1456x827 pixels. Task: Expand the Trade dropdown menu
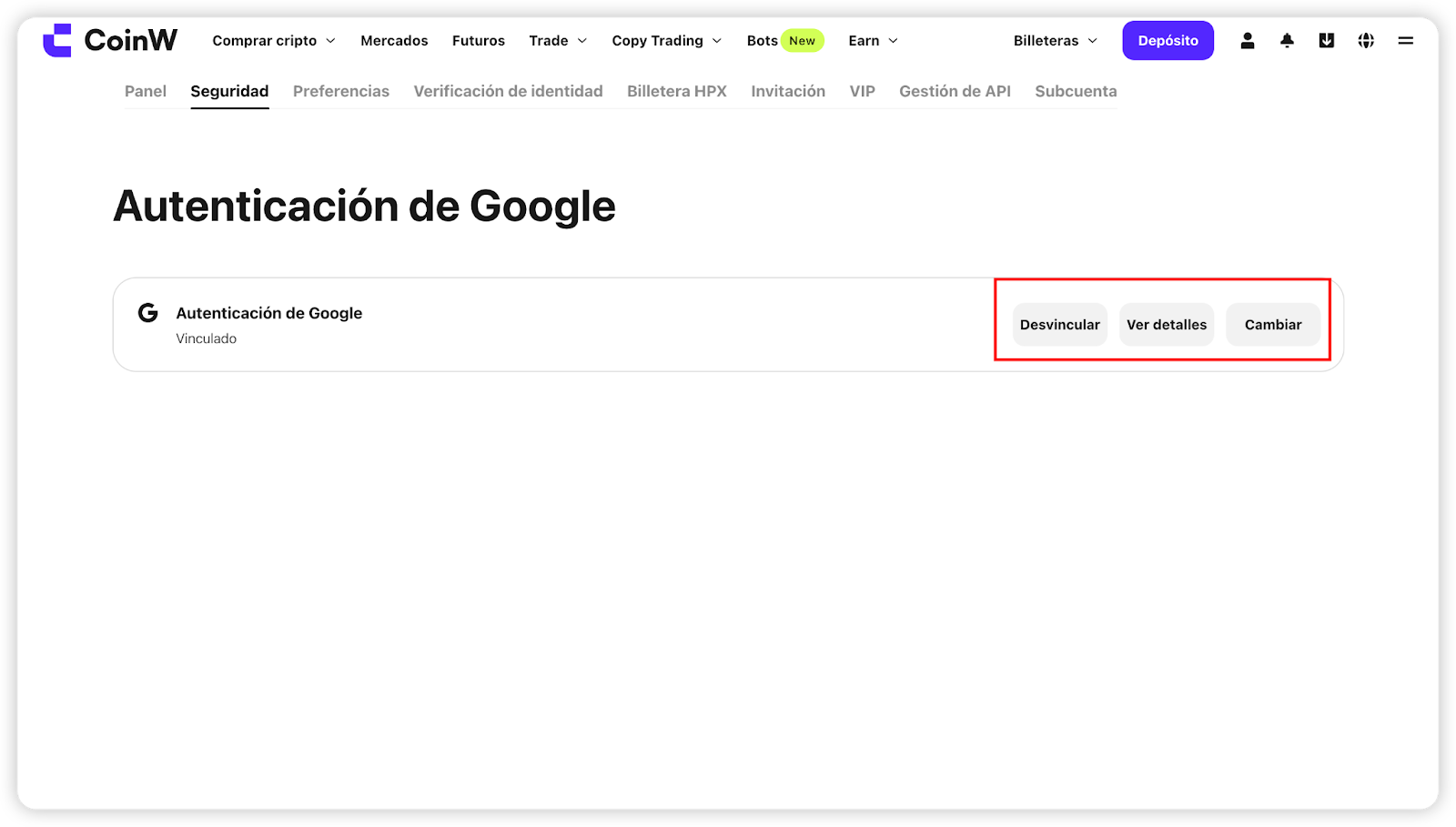(558, 41)
